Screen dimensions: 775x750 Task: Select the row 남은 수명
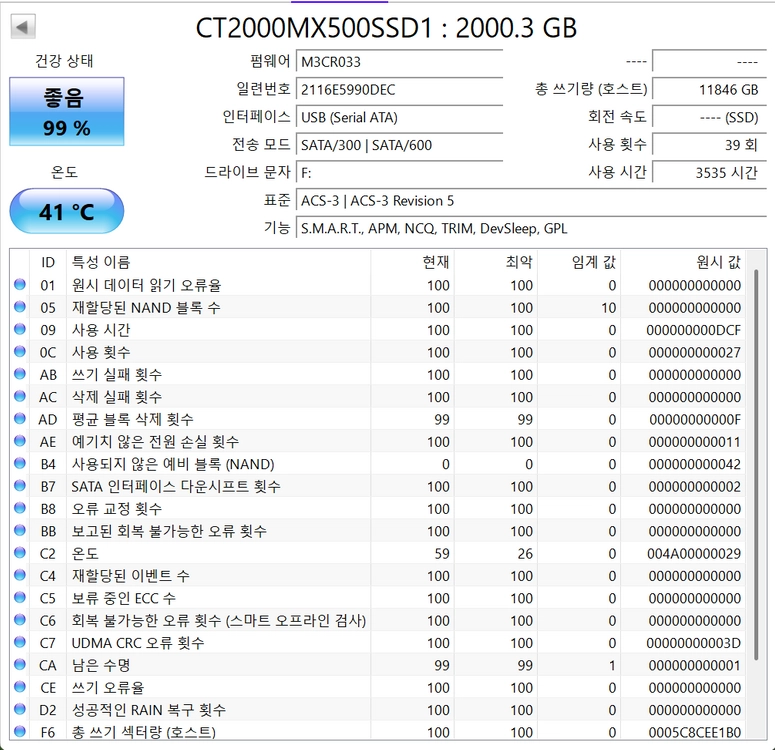[378, 665]
